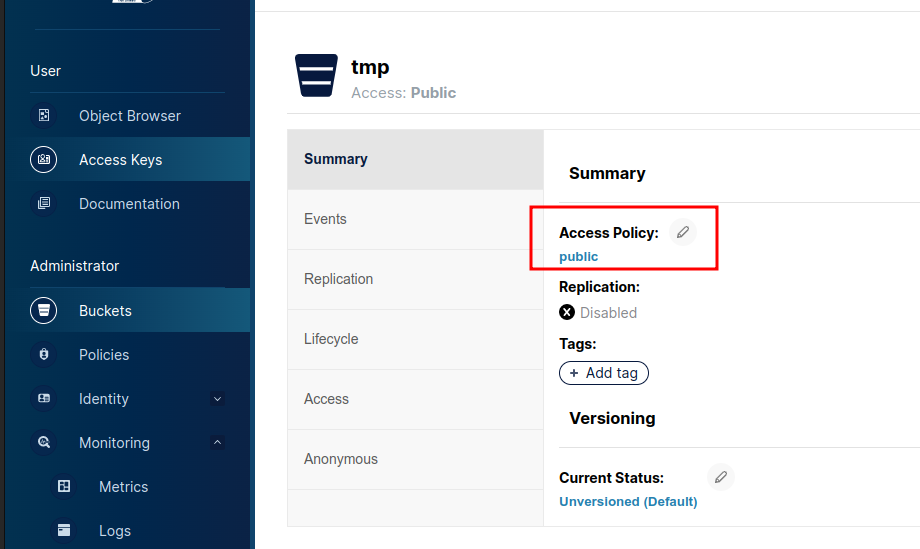Viewport: 920px width, 549px height.
Task: Click the public access policy link
Action: point(578,257)
